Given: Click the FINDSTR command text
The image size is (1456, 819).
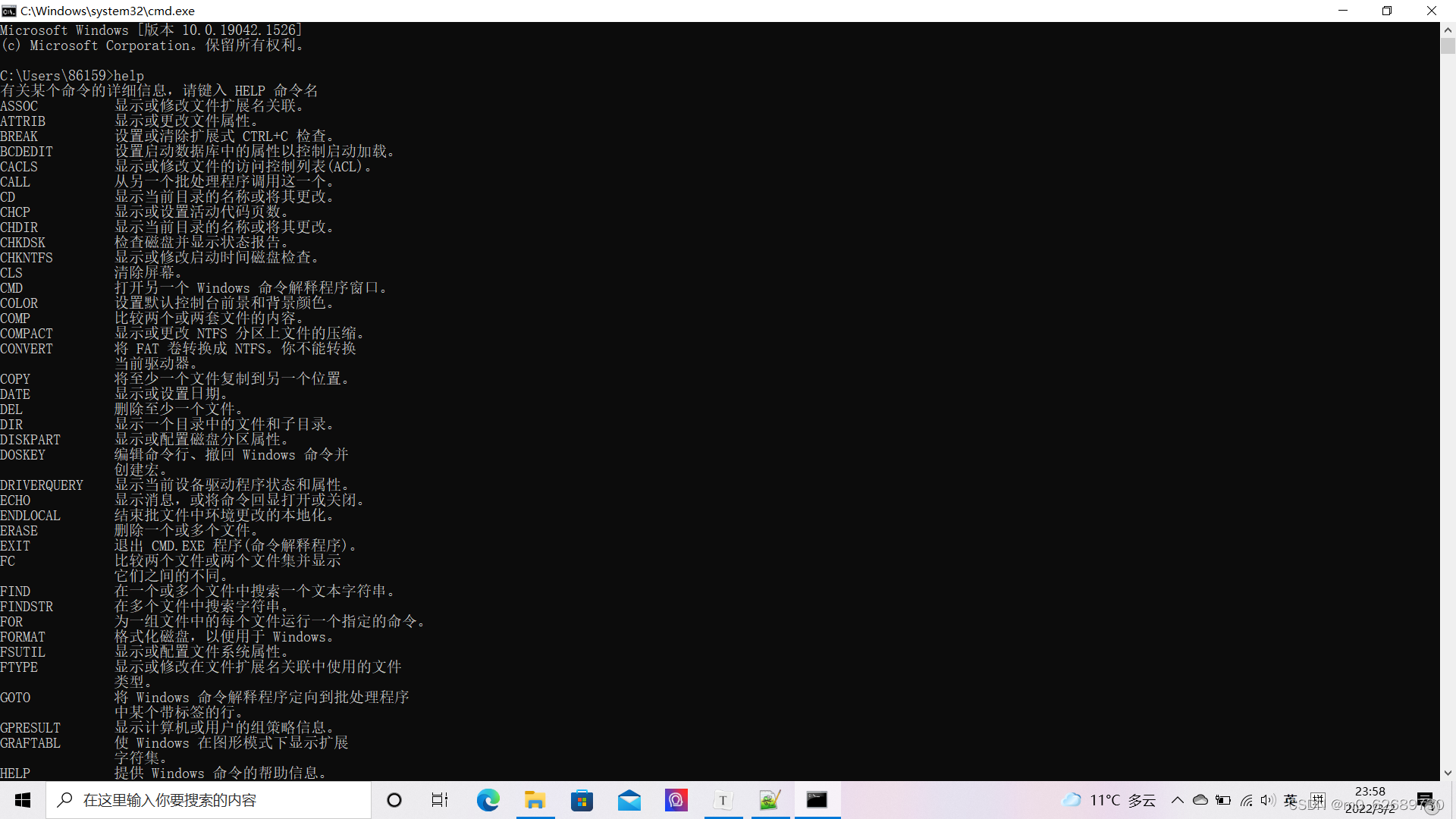Looking at the screenshot, I should point(27,607).
